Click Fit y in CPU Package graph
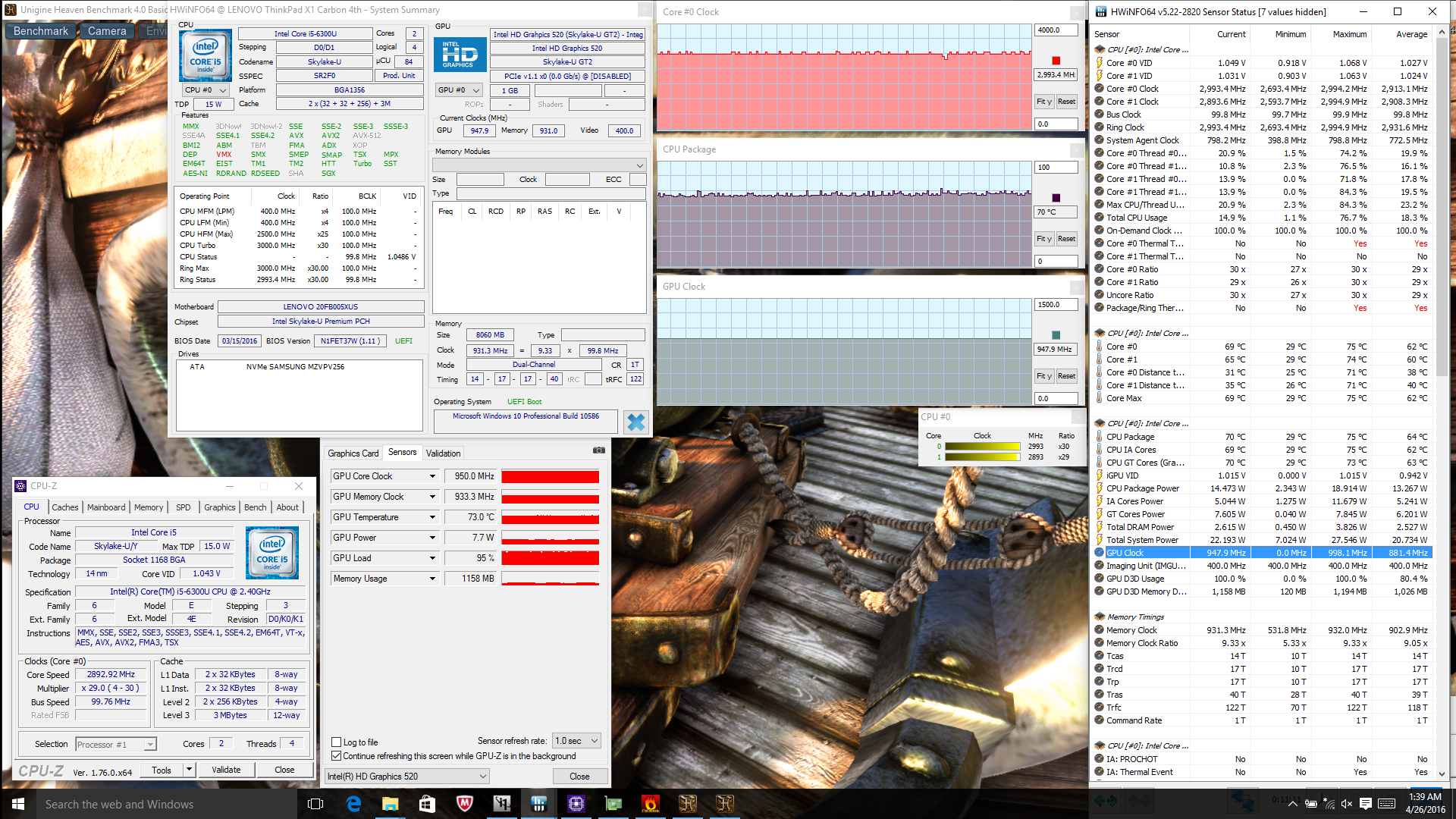1456x819 pixels. coord(1044,239)
